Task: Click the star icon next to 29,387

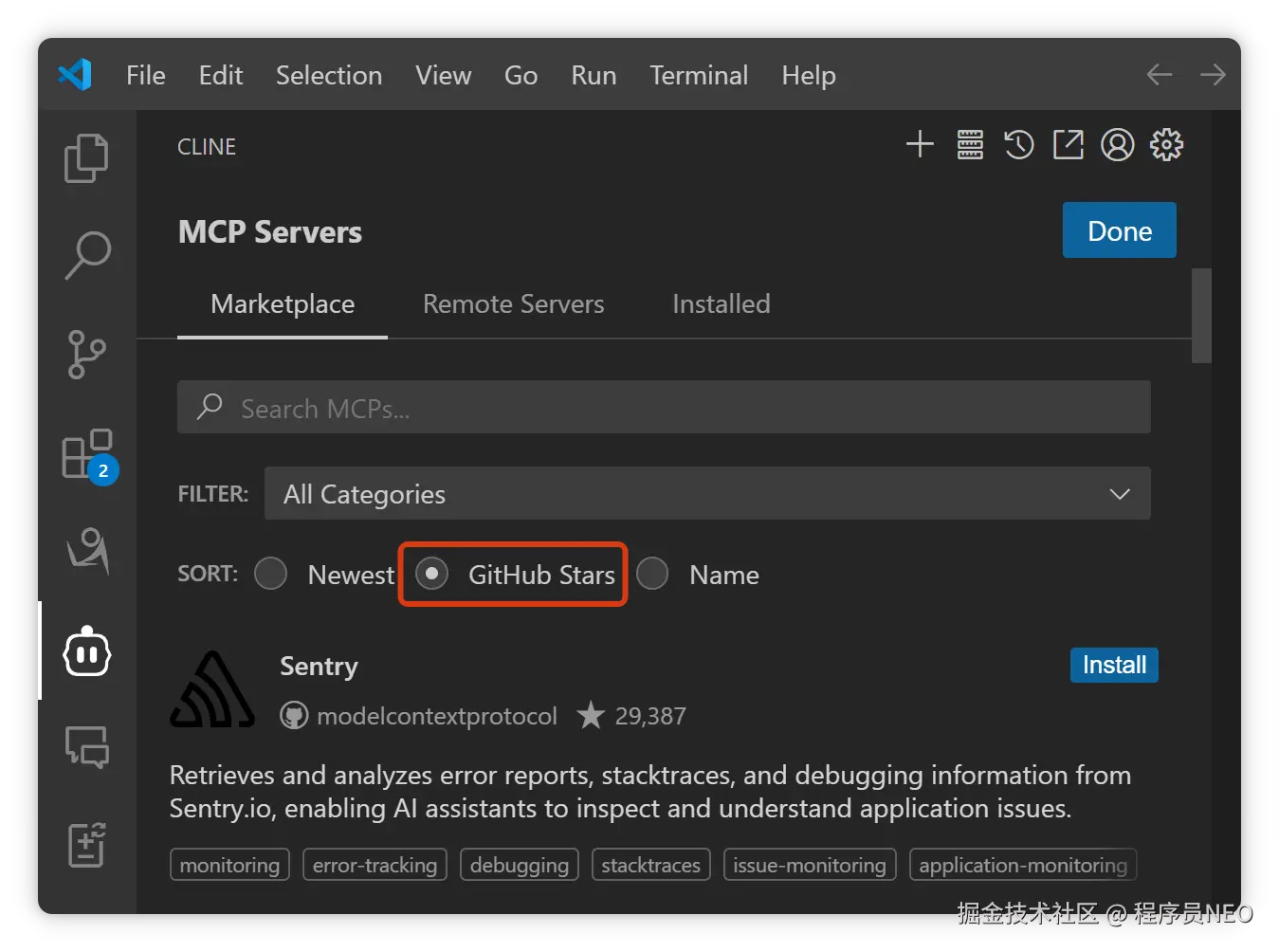Action: (x=591, y=715)
